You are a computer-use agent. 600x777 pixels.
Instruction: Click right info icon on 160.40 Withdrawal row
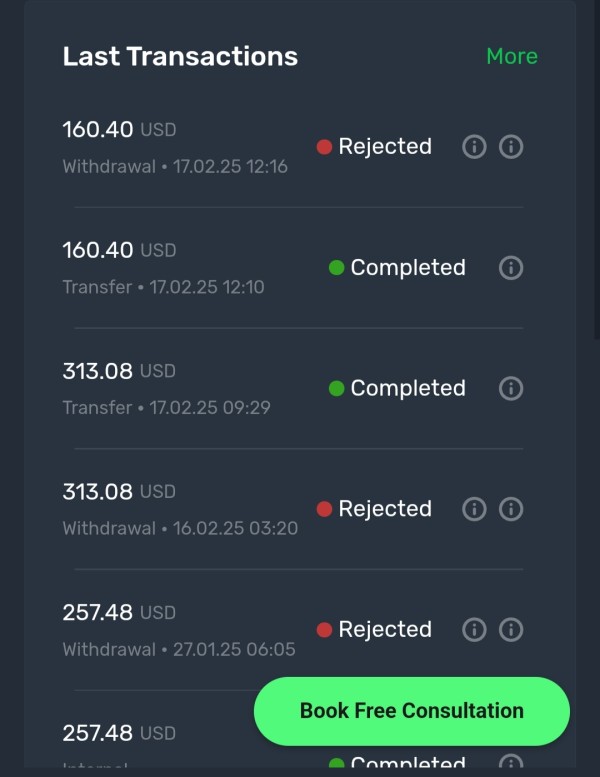(511, 147)
